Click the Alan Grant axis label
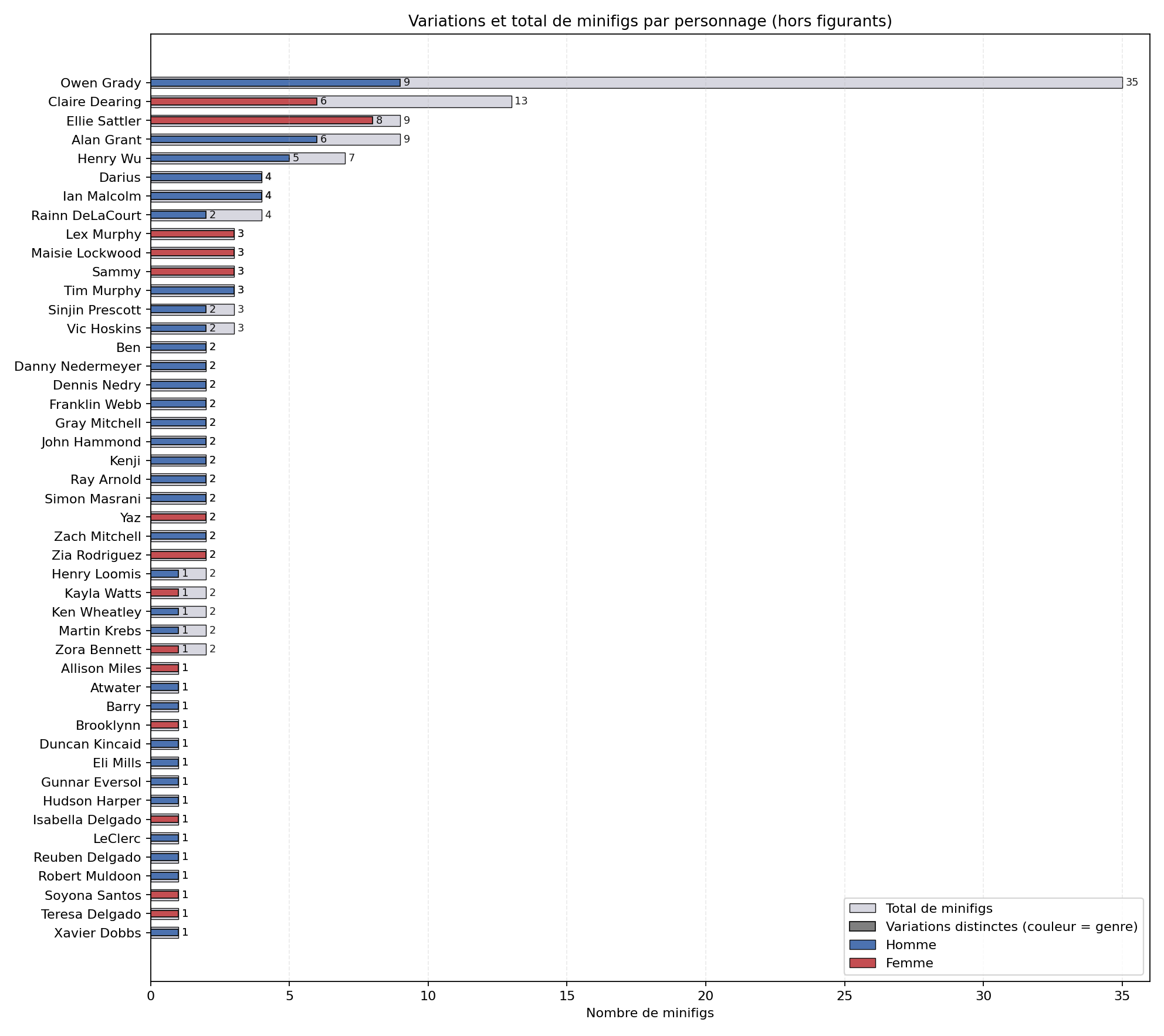1164x1036 pixels. tap(106, 140)
